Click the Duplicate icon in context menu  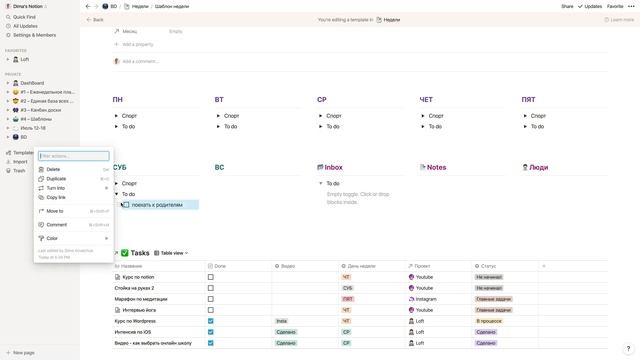[41, 179]
